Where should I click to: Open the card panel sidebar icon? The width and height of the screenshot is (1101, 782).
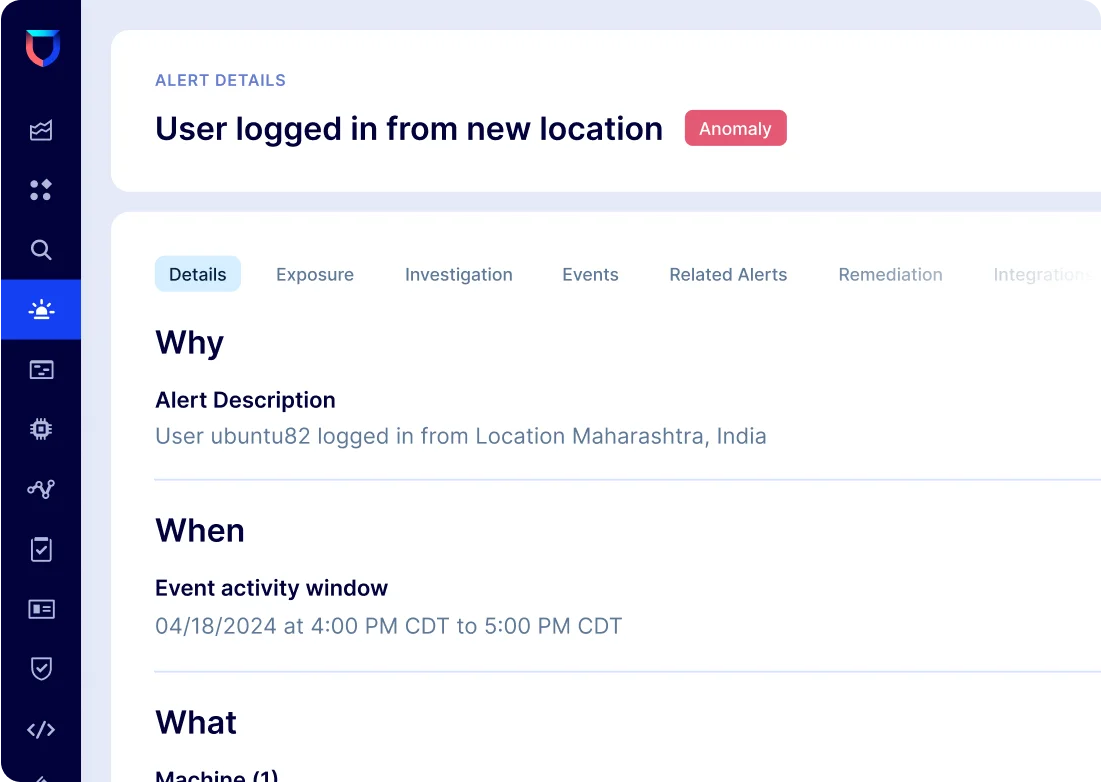(x=41, y=370)
